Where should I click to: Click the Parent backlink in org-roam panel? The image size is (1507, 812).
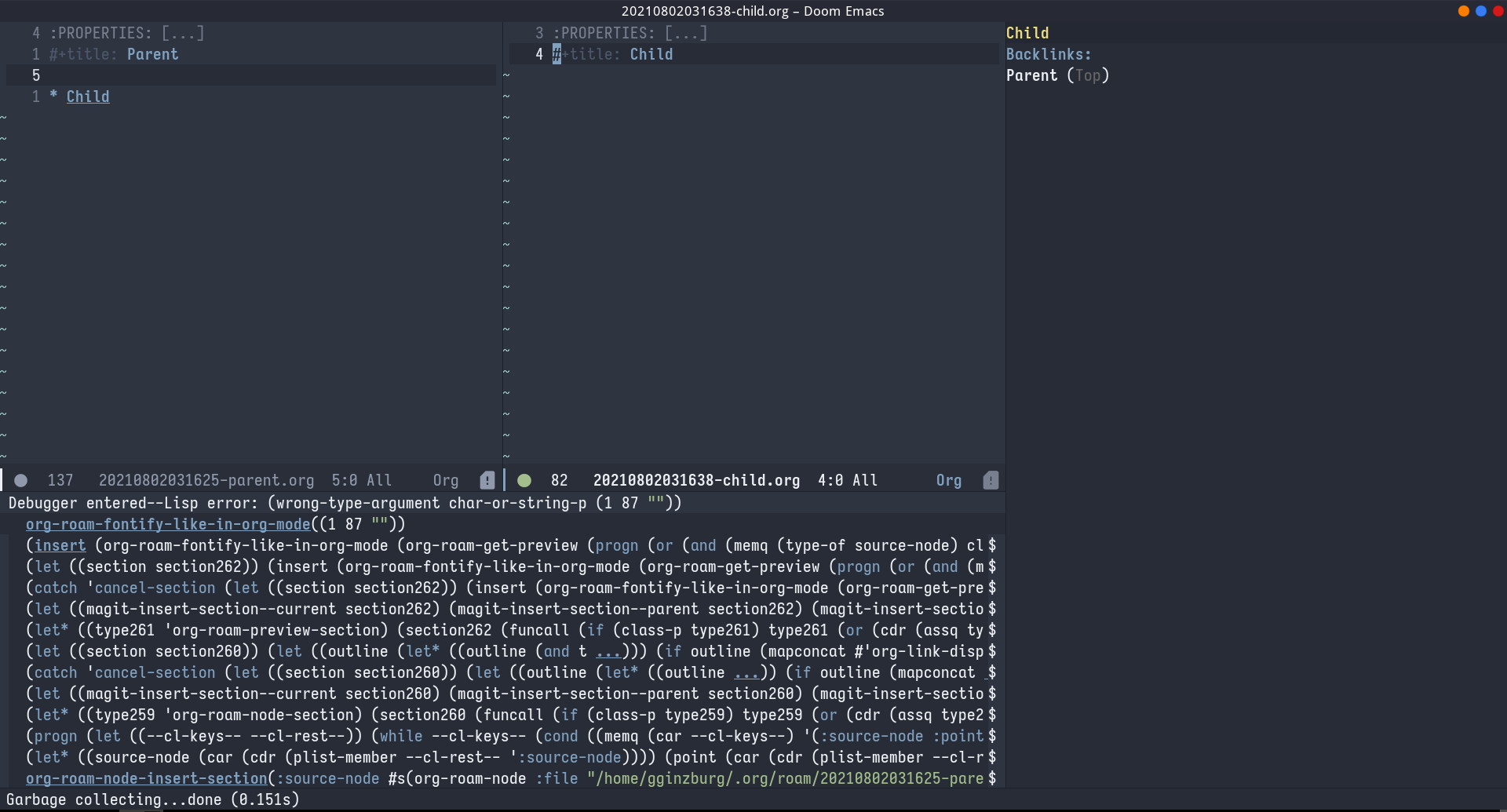click(1032, 75)
